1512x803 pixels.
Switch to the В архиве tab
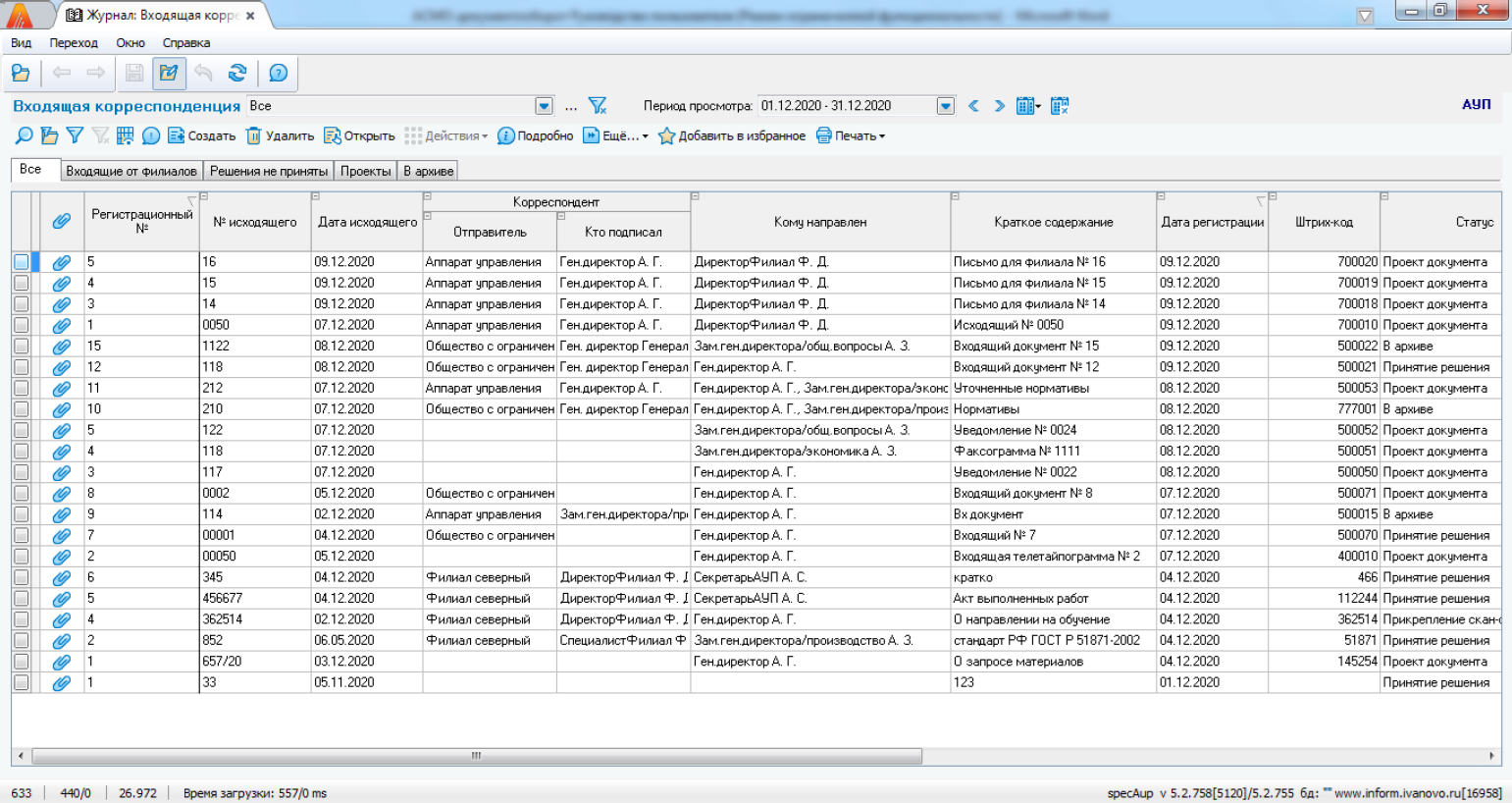pyautogui.click(x=429, y=171)
